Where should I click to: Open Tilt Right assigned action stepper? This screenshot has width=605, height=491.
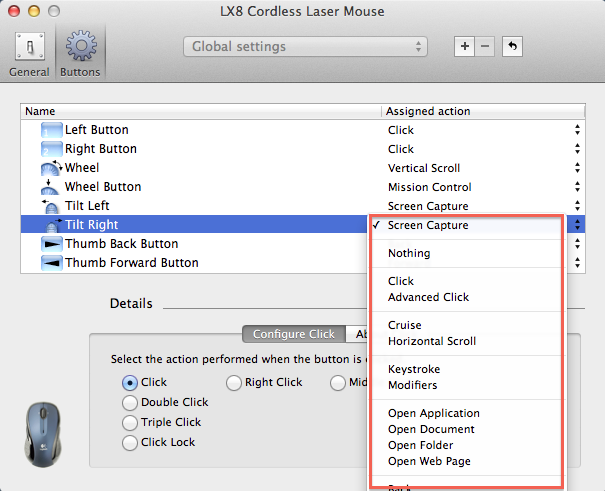[x=577, y=224]
